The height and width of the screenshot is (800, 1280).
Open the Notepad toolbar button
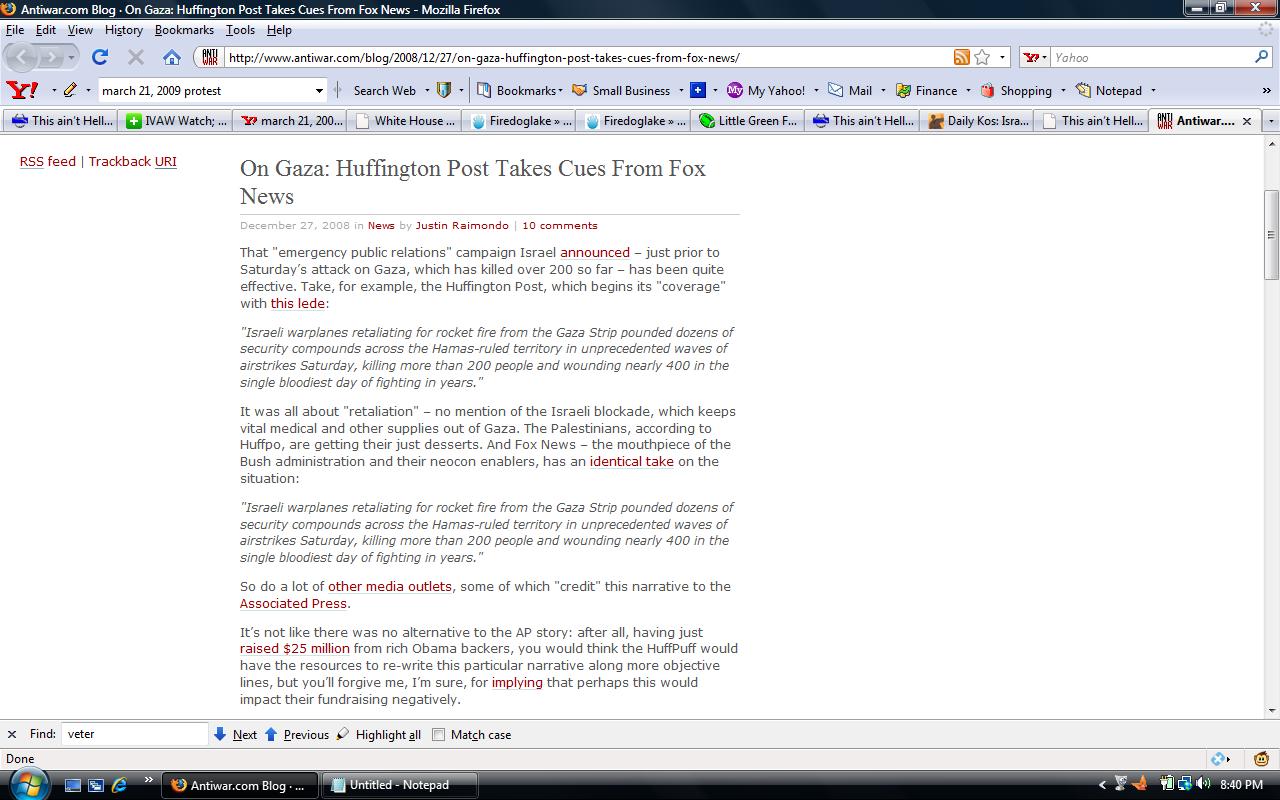coord(1108,90)
